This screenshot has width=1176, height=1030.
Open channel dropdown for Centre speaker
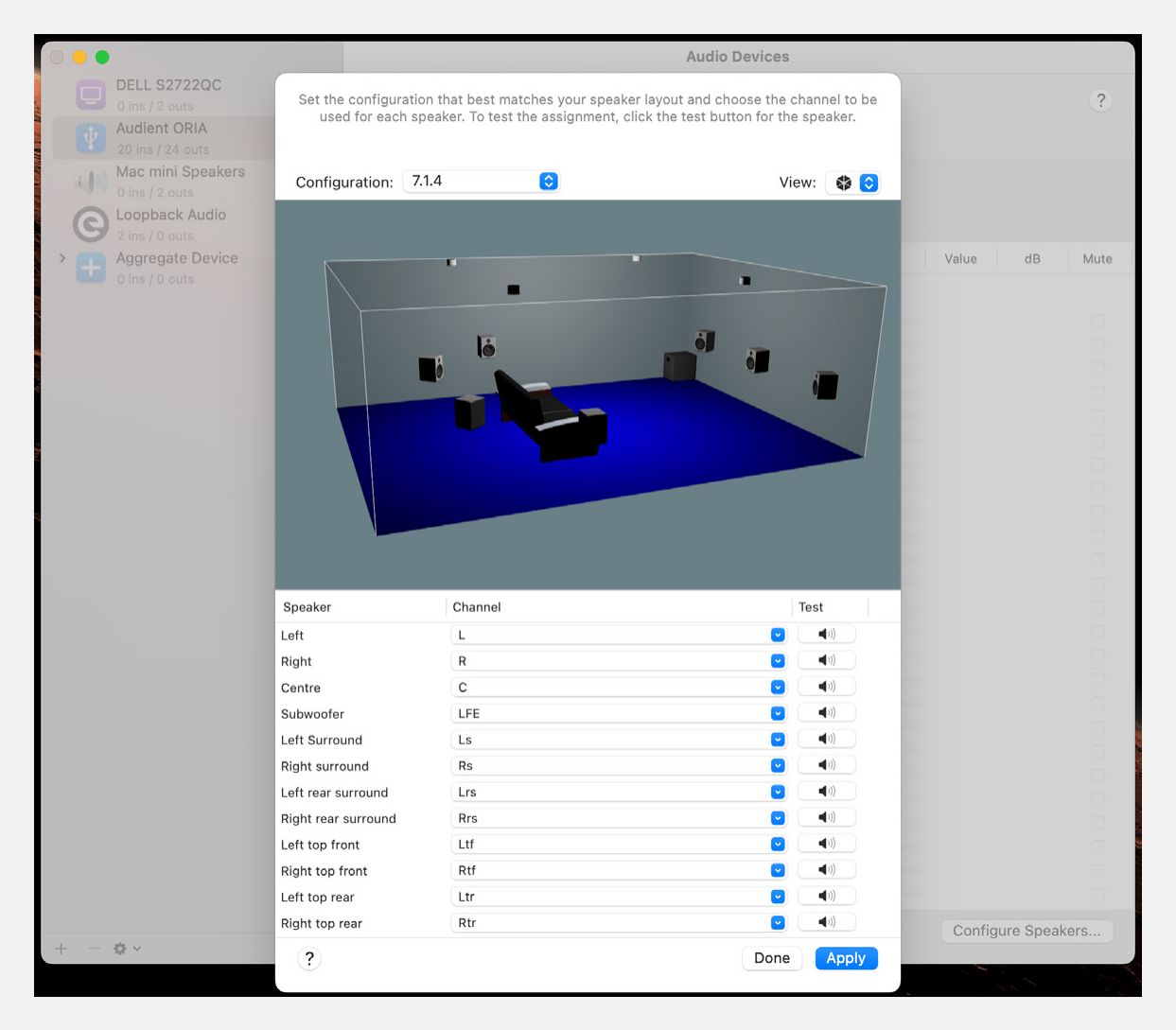619,687
